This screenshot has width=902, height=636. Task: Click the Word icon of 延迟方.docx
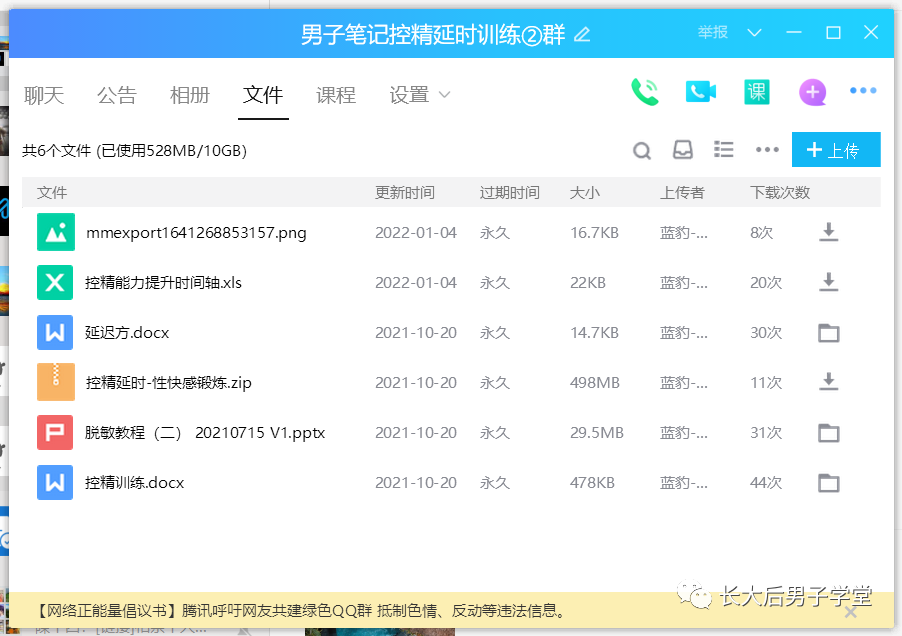[x=55, y=332]
